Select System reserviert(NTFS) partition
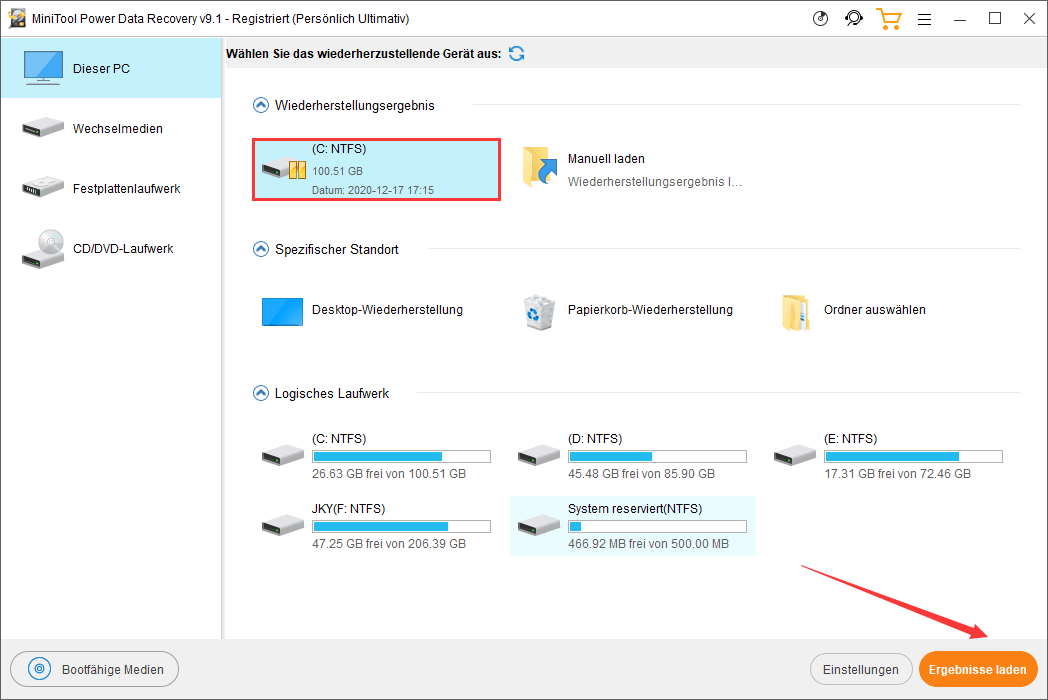Image resolution: width=1048 pixels, height=700 pixels. [632, 526]
